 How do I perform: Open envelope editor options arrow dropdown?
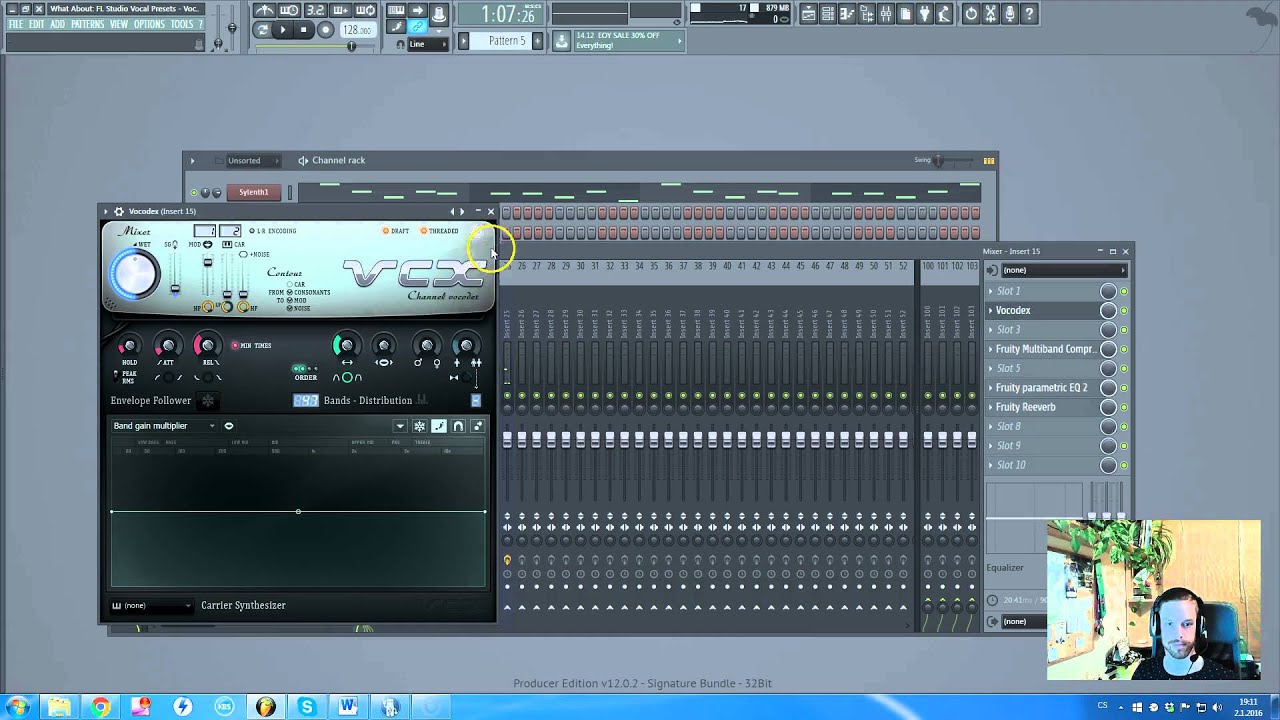400,426
